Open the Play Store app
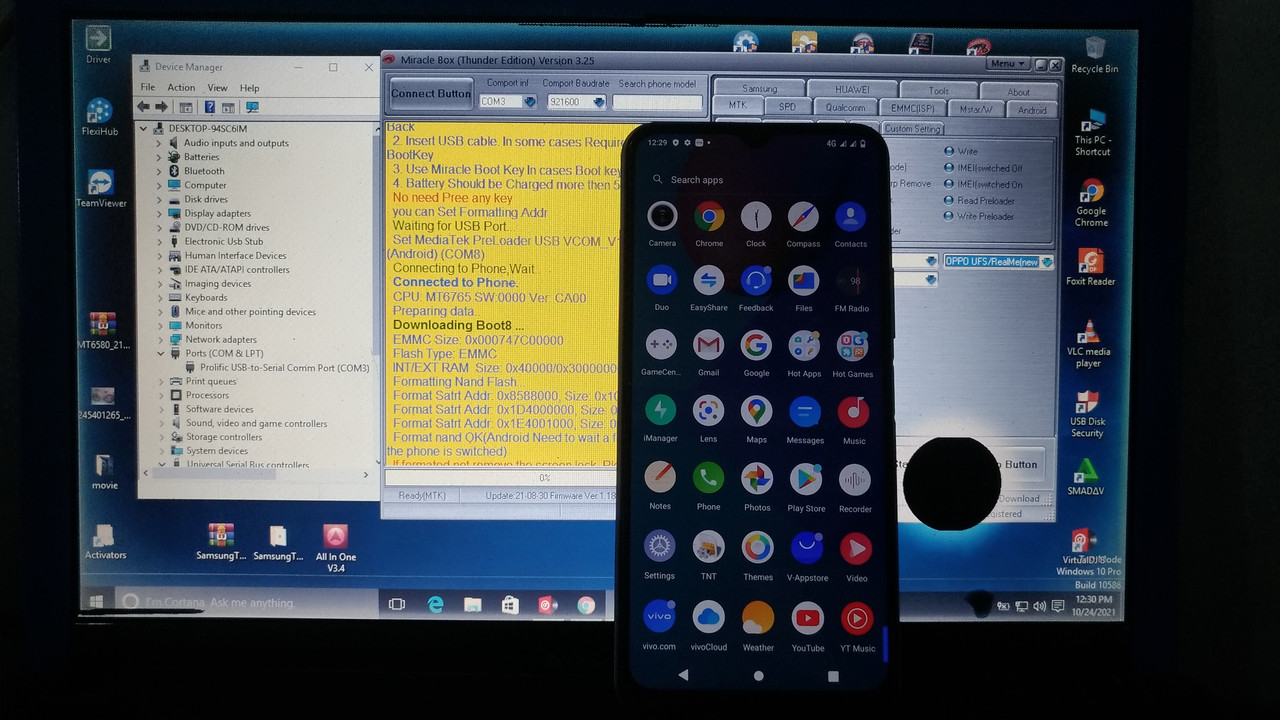The image size is (1280, 720). tap(806, 480)
